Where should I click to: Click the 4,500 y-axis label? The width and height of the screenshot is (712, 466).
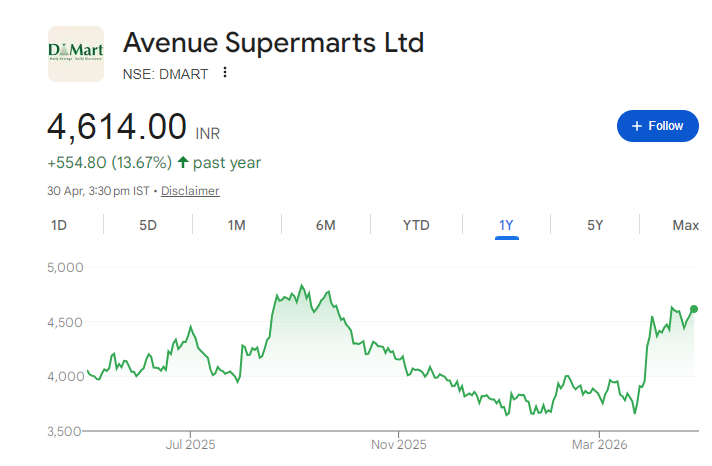[65, 322]
